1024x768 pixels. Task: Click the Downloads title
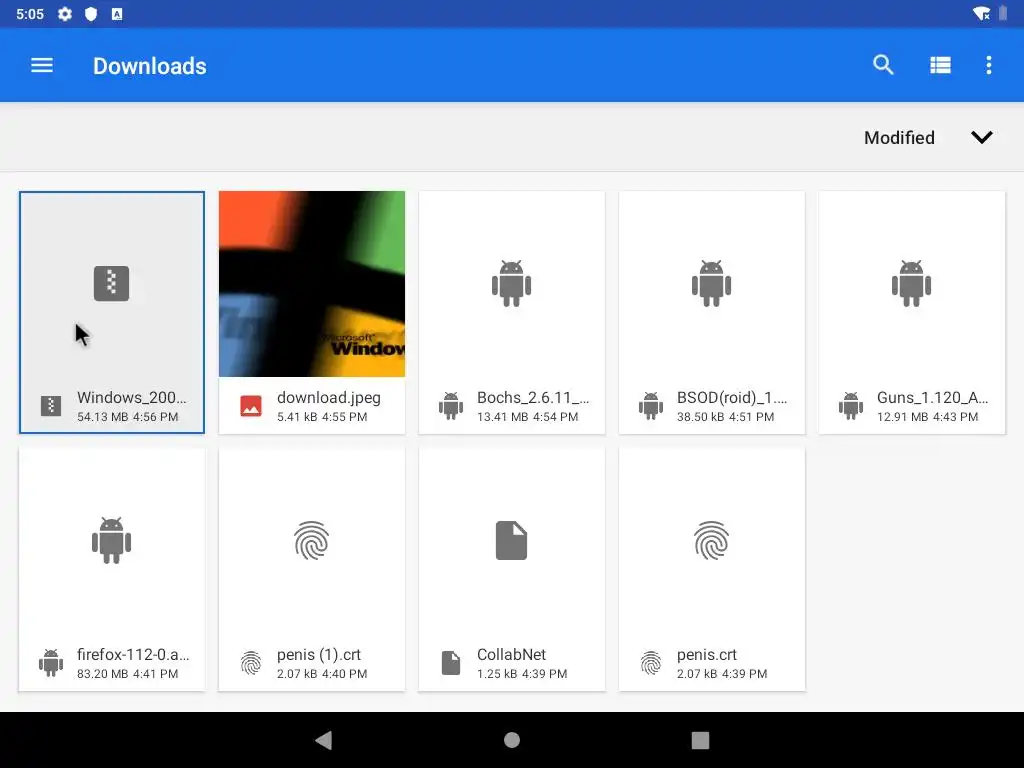tap(150, 66)
